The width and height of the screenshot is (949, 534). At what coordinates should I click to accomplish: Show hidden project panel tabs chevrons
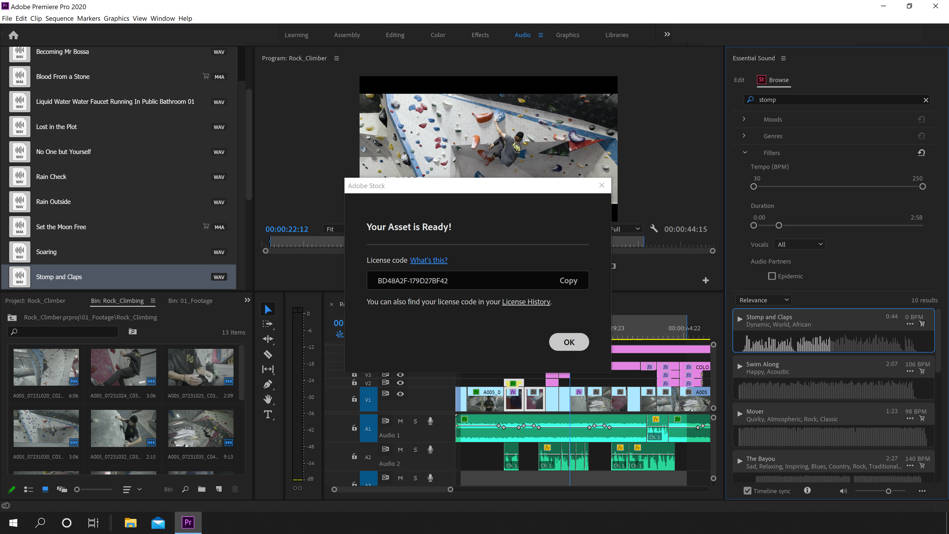pyautogui.click(x=247, y=300)
